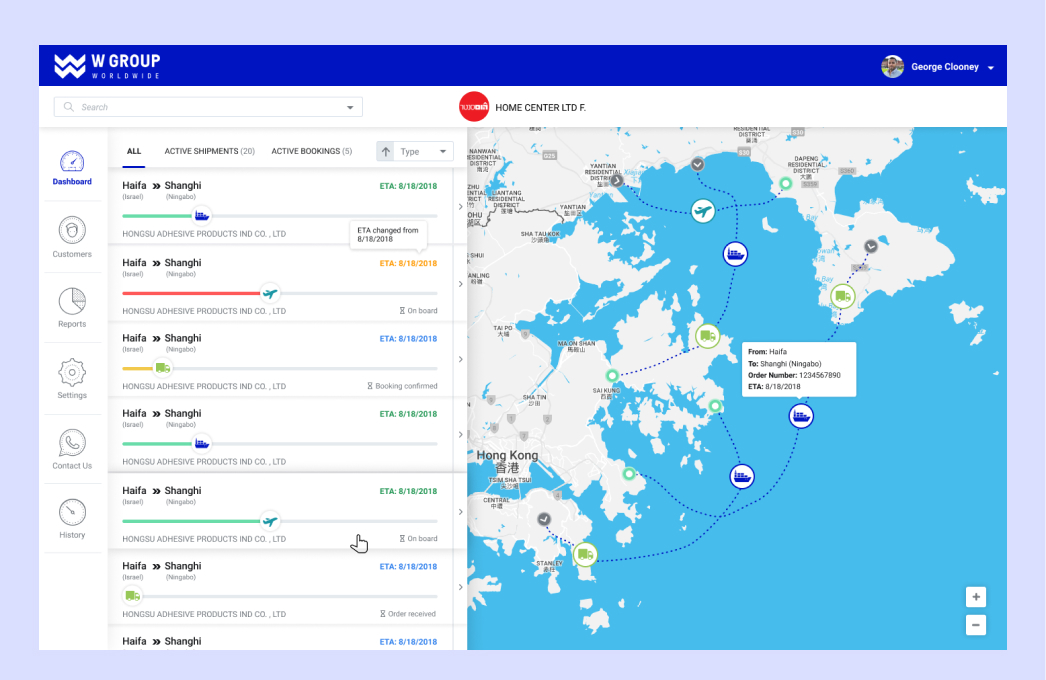Zoom in the map with plus button
Viewport: 1046px width, 680px height.
[976, 597]
